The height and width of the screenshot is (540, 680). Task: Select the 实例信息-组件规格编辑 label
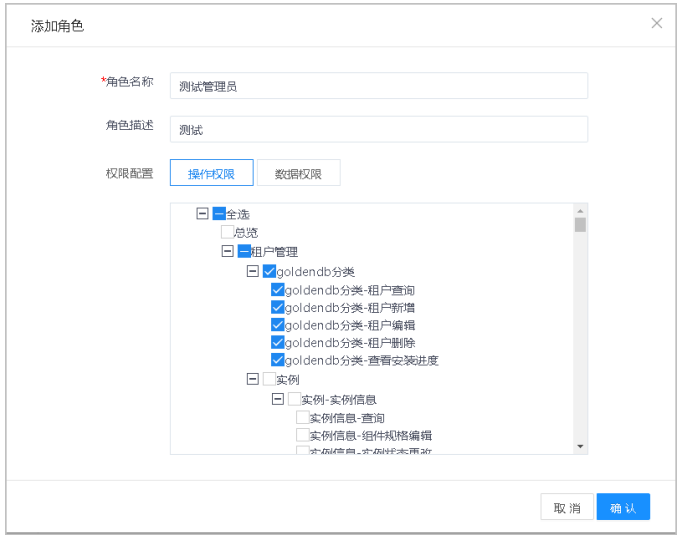(371, 435)
